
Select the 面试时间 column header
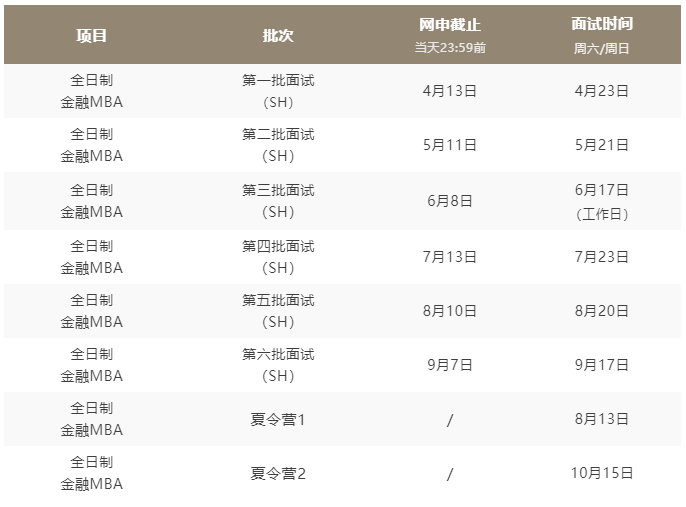point(602,25)
